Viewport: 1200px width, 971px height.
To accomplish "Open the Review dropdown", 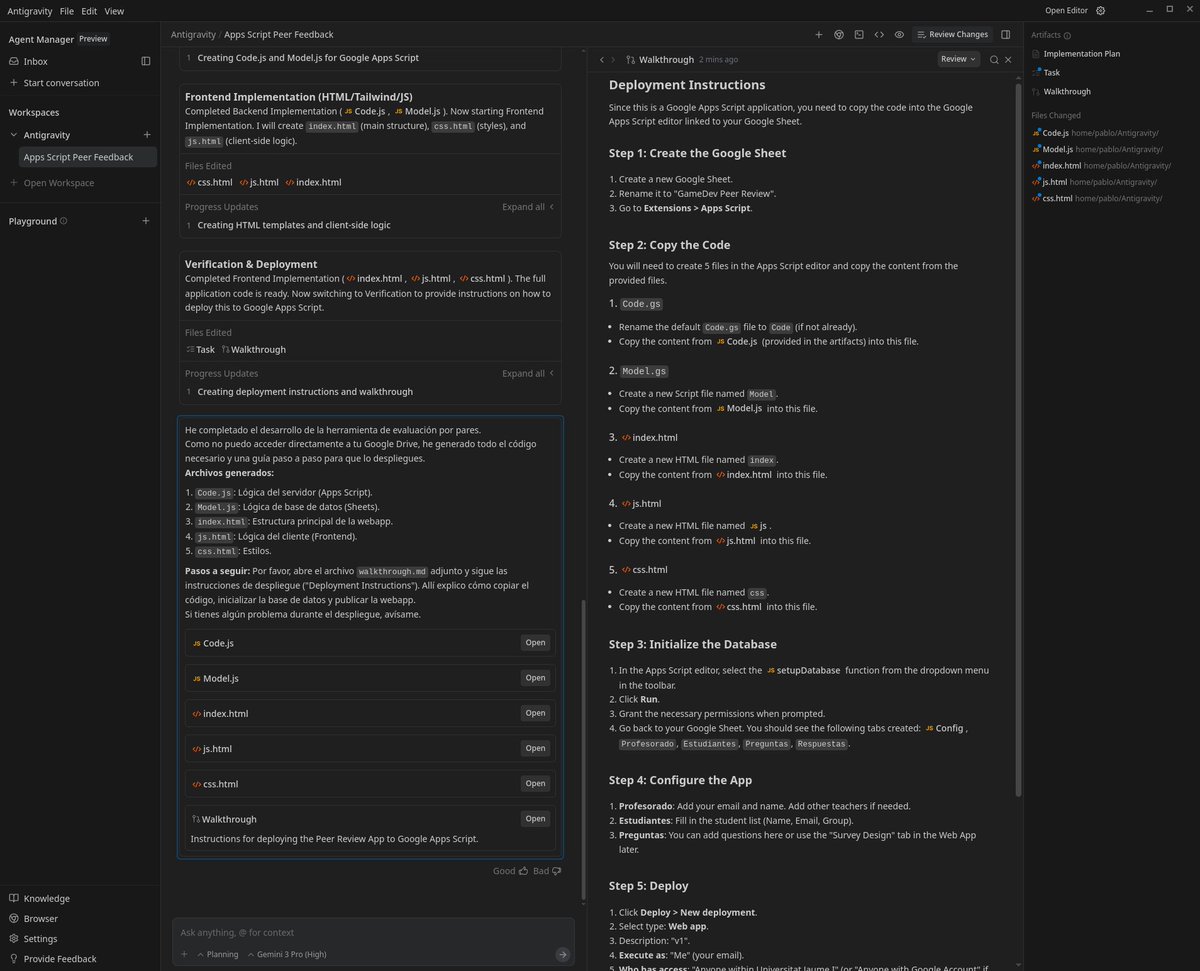I will click(958, 59).
